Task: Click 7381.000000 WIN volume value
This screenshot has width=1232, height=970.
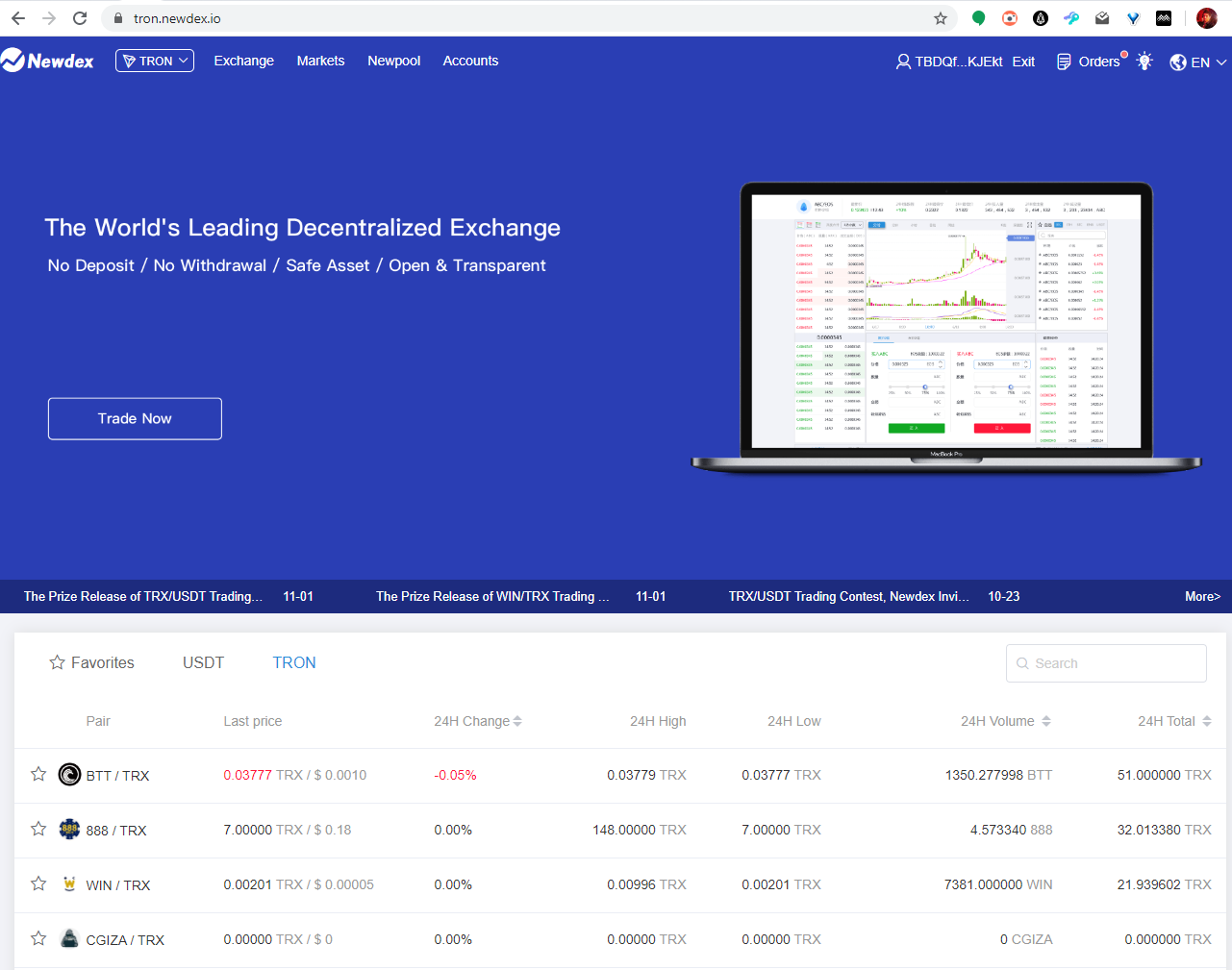Action: (998, 884)
